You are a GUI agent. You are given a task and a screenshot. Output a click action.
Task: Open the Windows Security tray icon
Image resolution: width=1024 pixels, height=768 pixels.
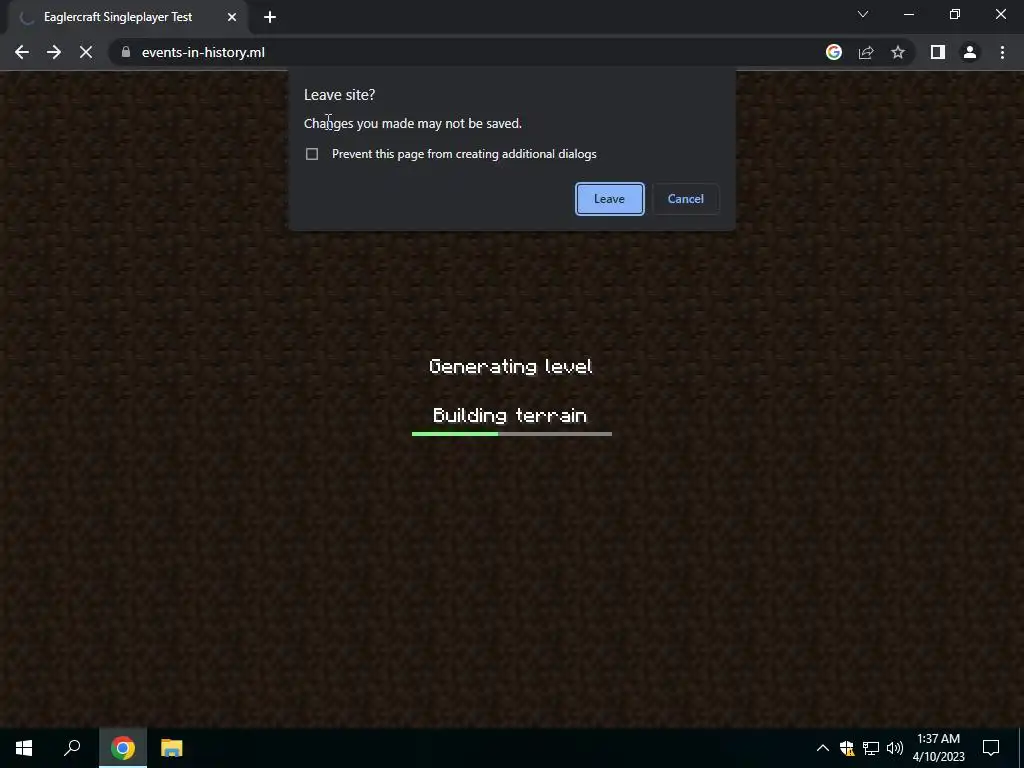847,748
